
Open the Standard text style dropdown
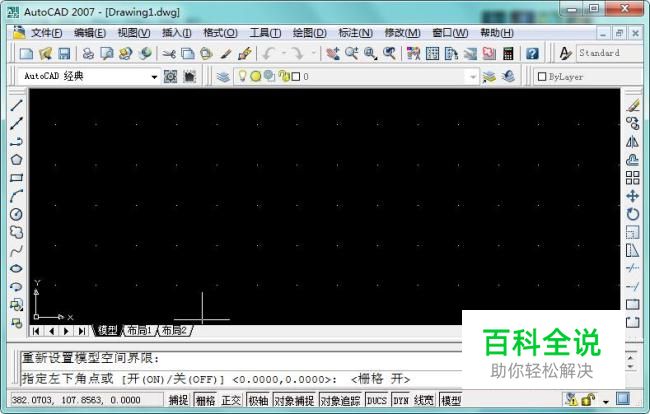click(x=609, y=53)
